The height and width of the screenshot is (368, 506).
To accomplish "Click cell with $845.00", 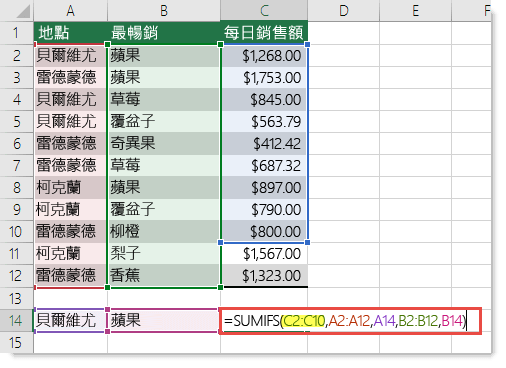I will [x=264, y=99].
